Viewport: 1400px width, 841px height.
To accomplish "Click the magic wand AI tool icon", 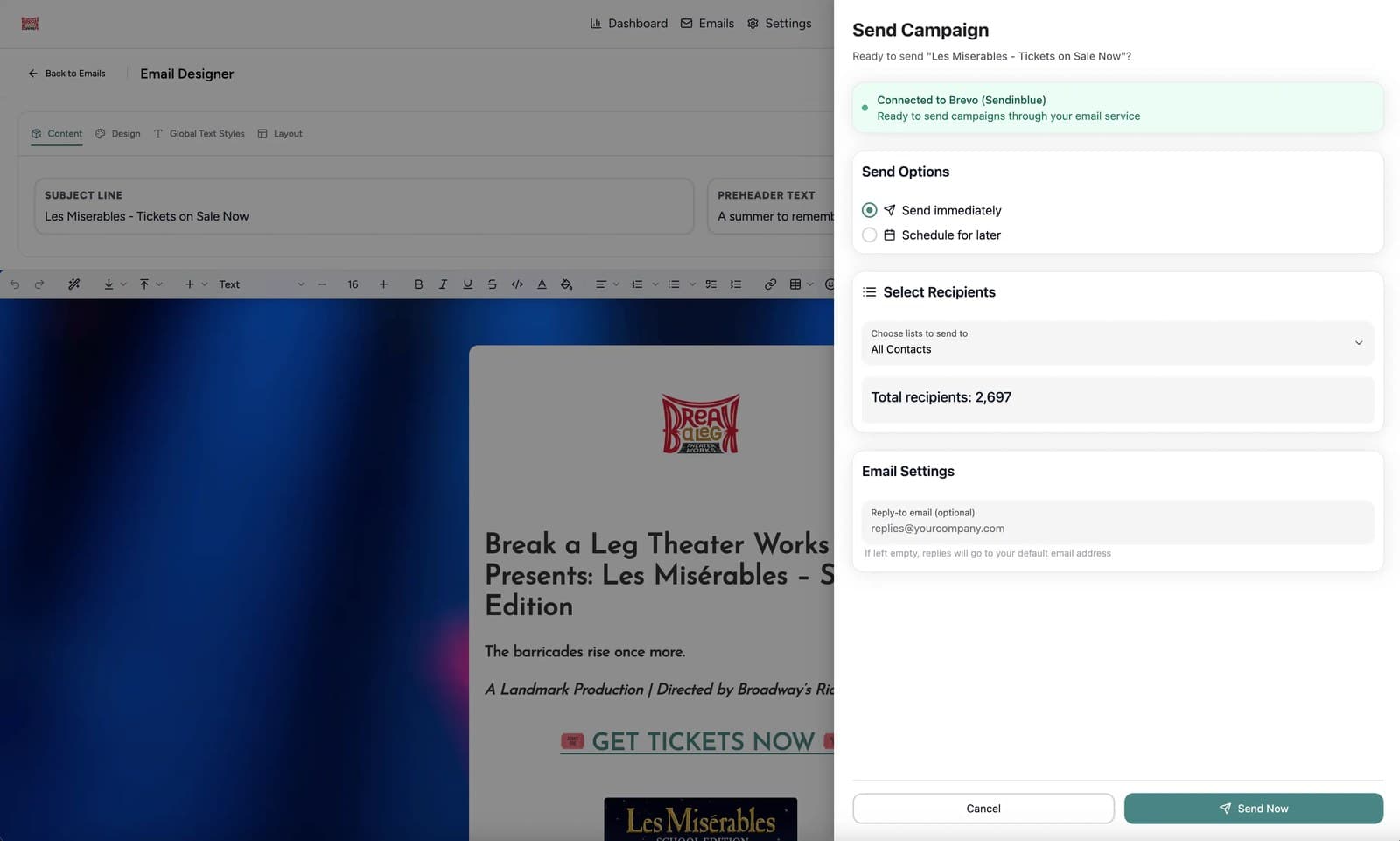I will (74, 284).
